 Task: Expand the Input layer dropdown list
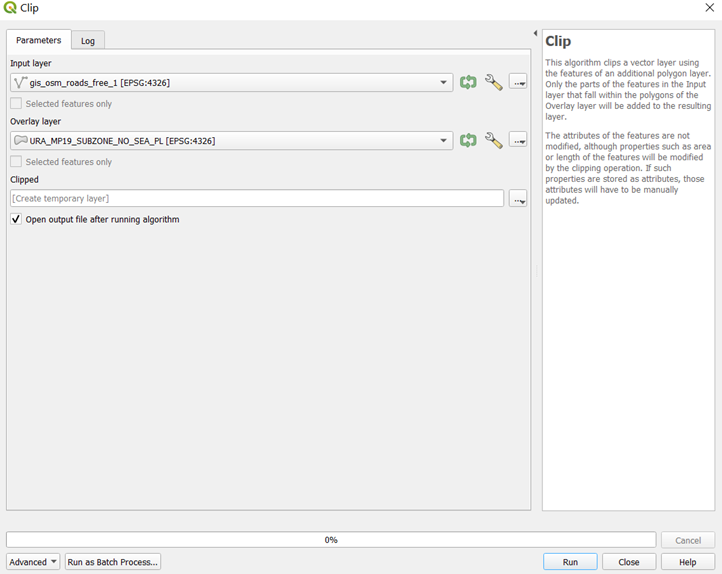tap(444, 83)
